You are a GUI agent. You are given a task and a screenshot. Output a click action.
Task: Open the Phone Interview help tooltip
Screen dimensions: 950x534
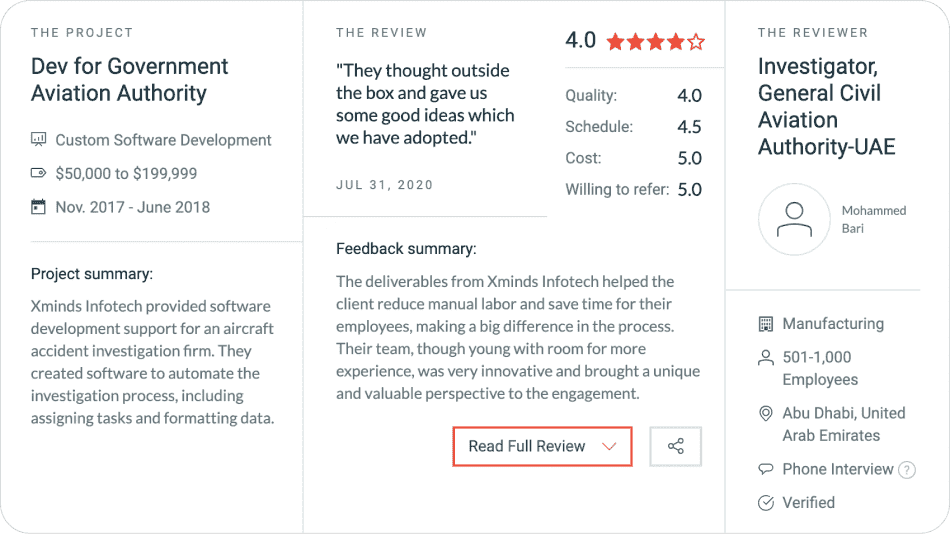[x=907, y=470]
